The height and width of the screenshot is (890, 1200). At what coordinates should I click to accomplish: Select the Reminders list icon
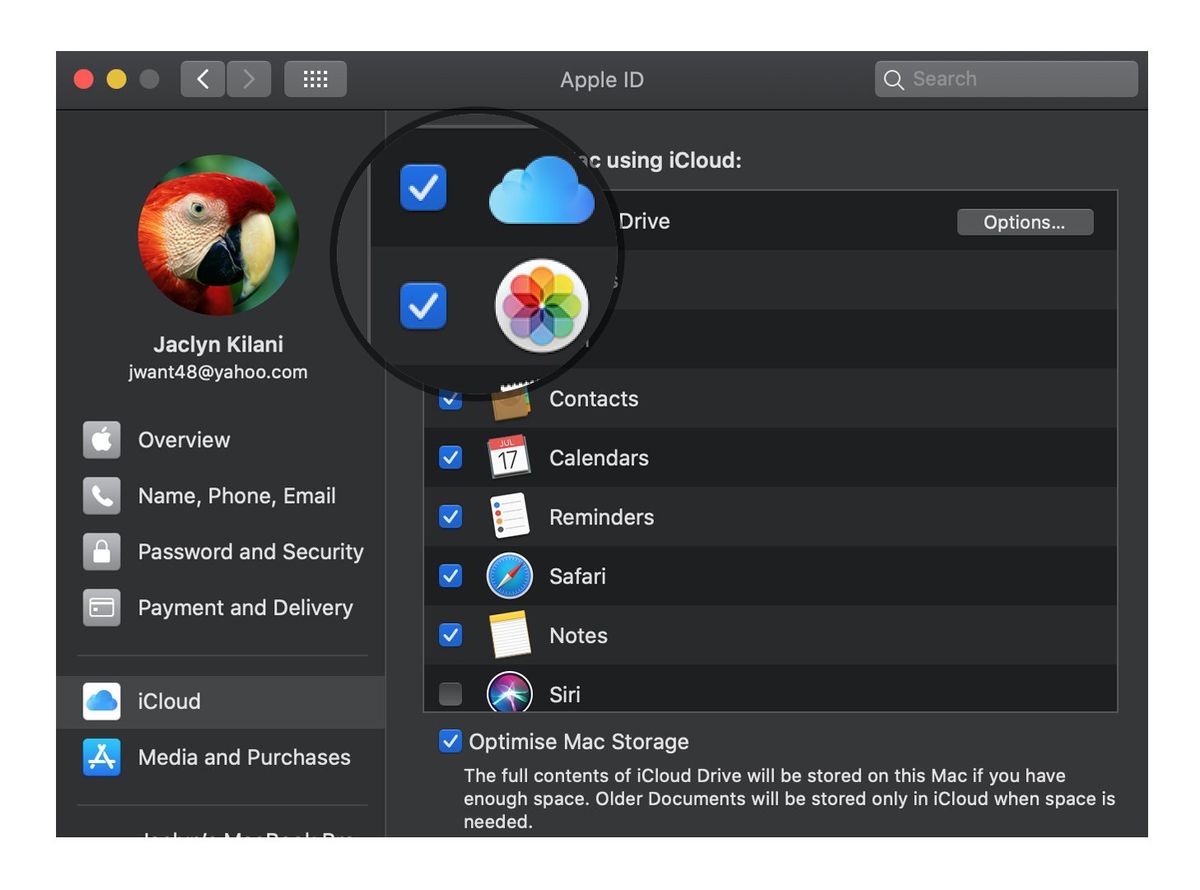click(x=510, y=517)
